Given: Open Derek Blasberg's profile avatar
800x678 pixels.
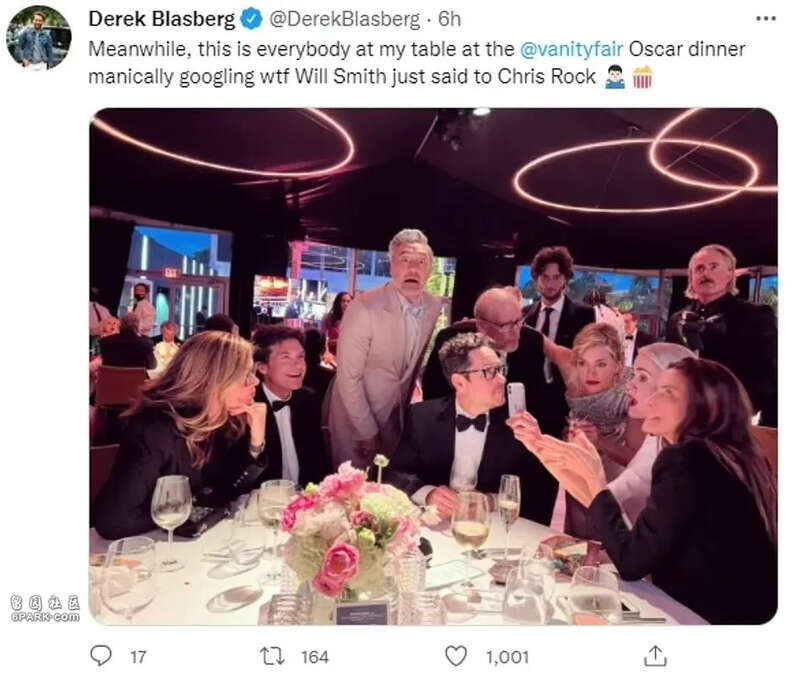Looking at the screenshot, I should pos(39,37).
